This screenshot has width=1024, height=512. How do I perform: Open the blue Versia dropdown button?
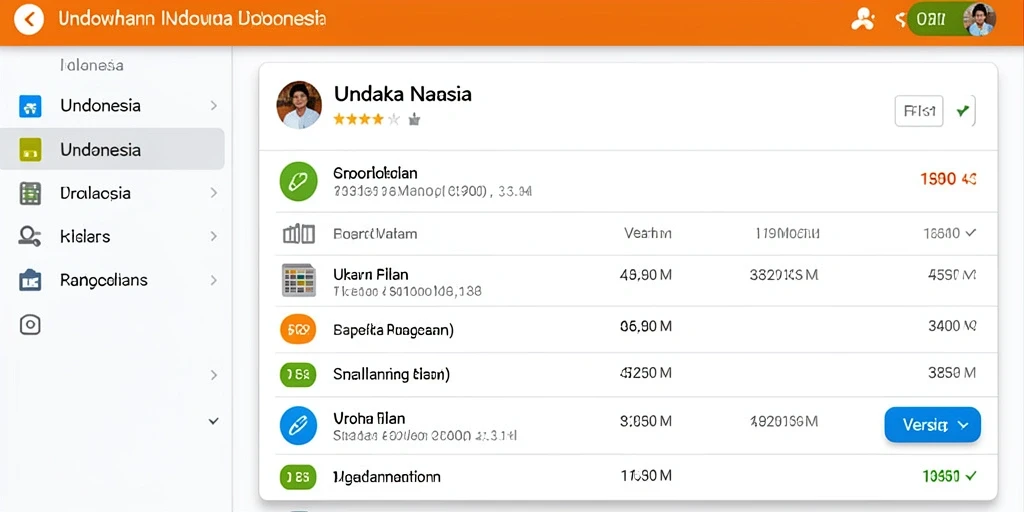coord(932,424)
